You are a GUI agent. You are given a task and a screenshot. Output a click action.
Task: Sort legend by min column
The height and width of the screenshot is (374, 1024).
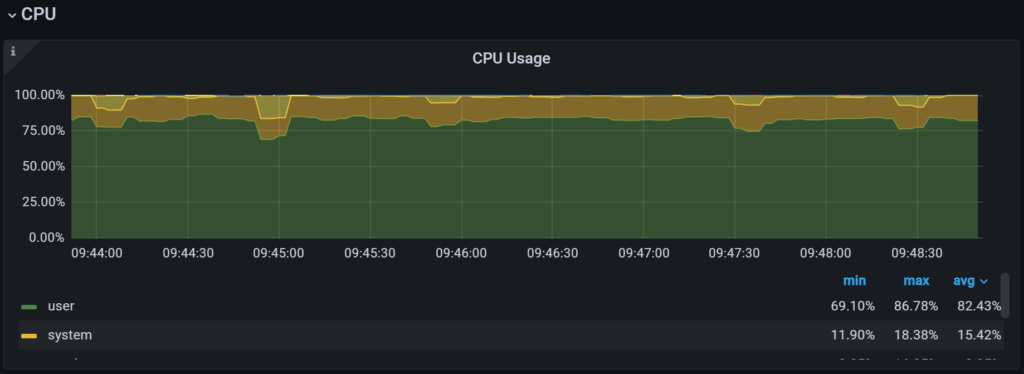[x=854, y=281]
